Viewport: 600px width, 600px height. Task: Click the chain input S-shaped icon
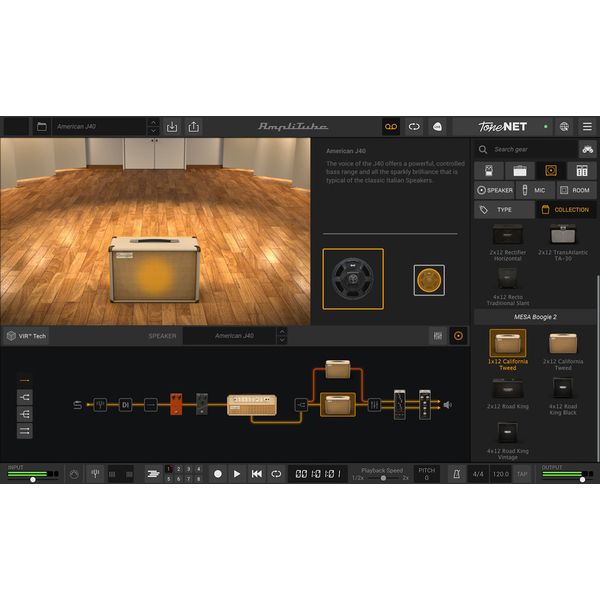[77, 405]
